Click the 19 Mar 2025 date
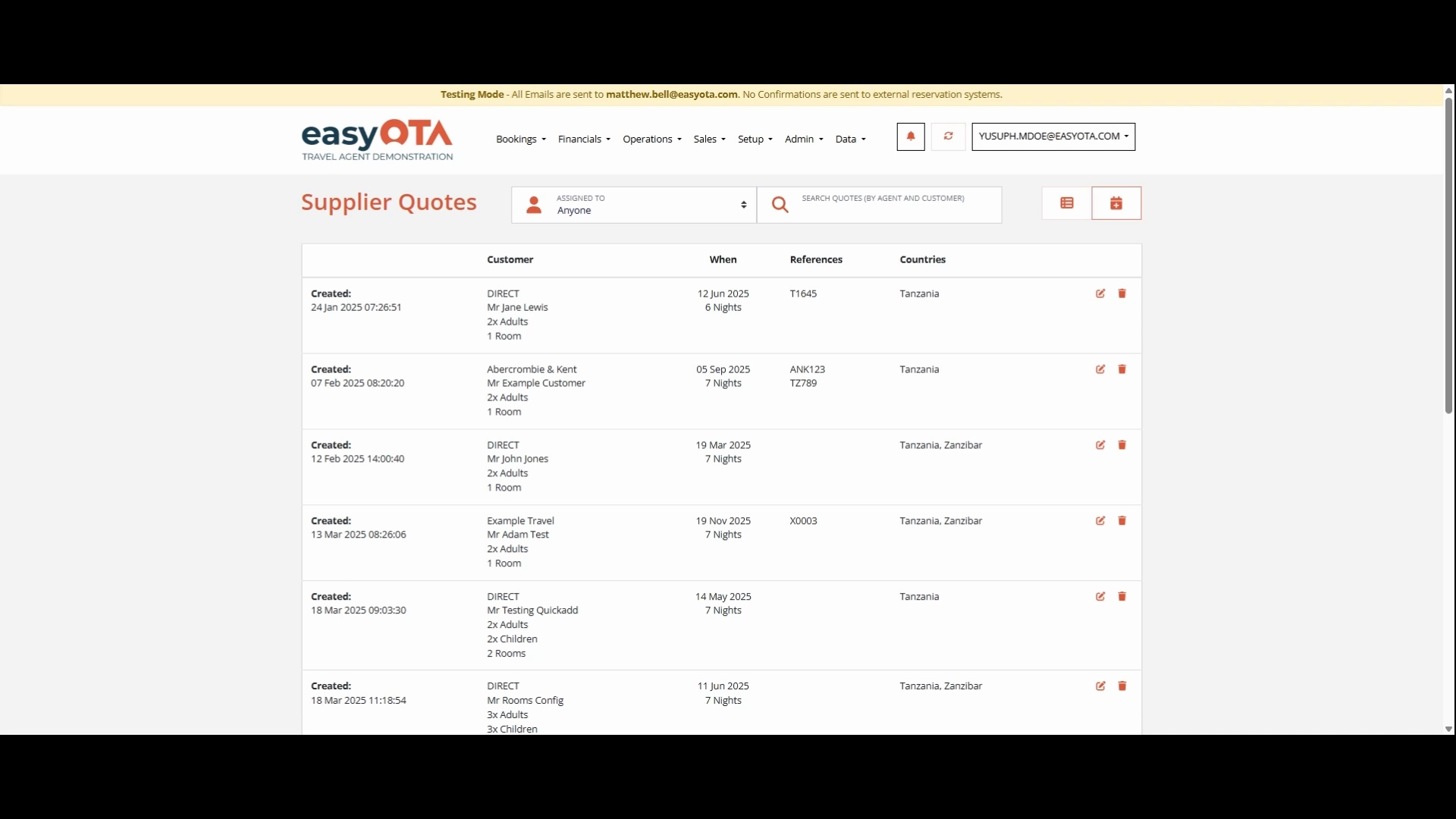The height and width of the screenshot is (819, 1456). (x=723, y=445)
